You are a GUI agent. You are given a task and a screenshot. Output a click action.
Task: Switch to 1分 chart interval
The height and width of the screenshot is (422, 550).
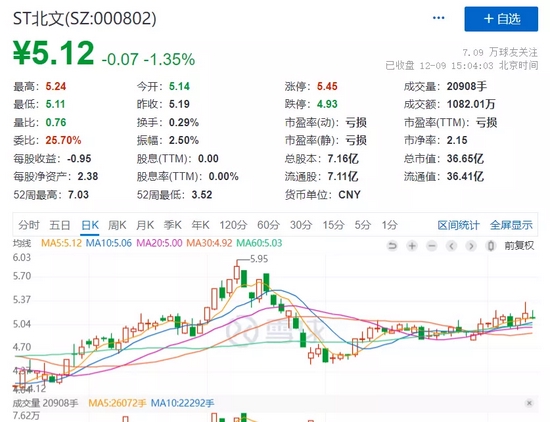(x=389, y=225)
